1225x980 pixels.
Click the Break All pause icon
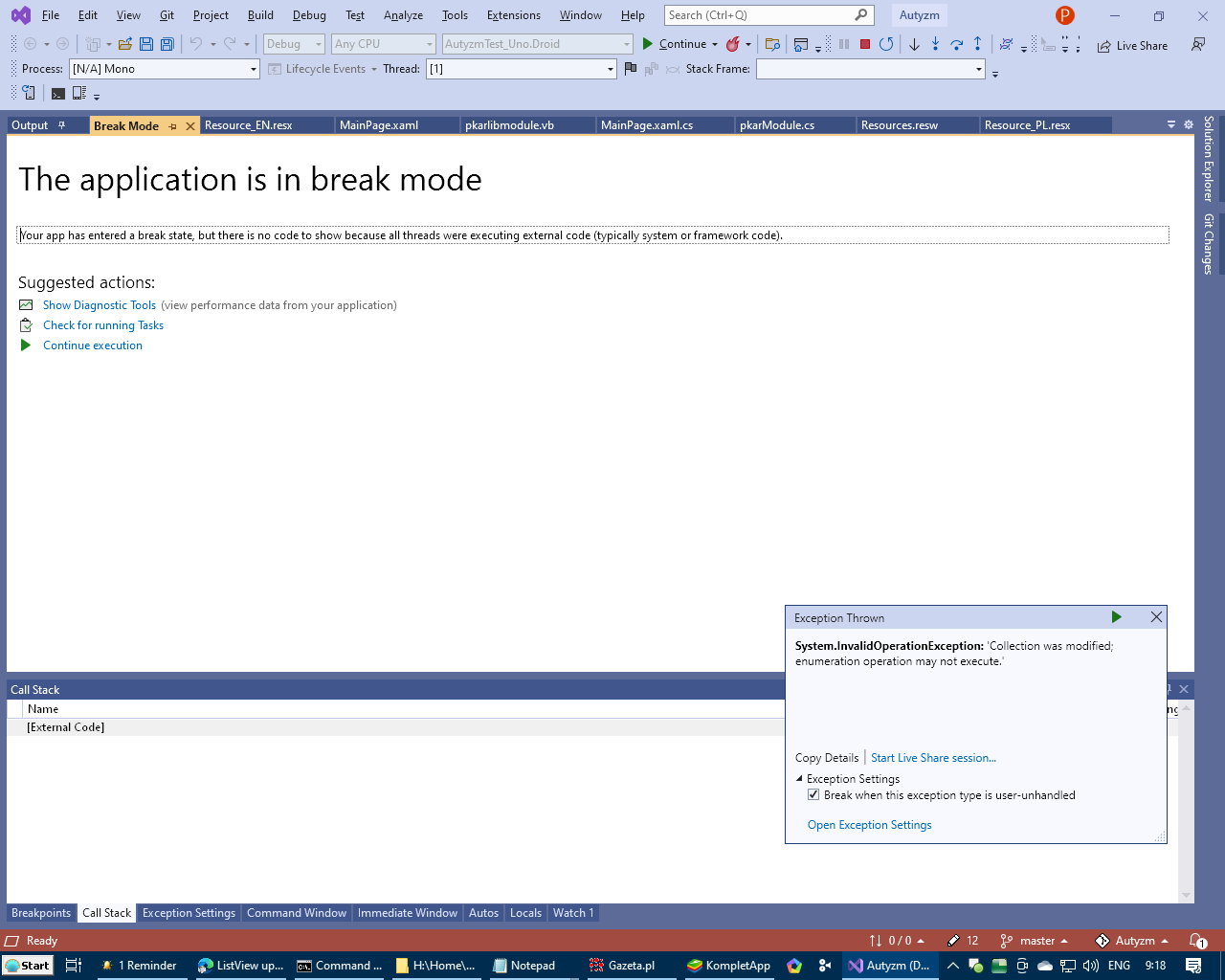(845, 44)
